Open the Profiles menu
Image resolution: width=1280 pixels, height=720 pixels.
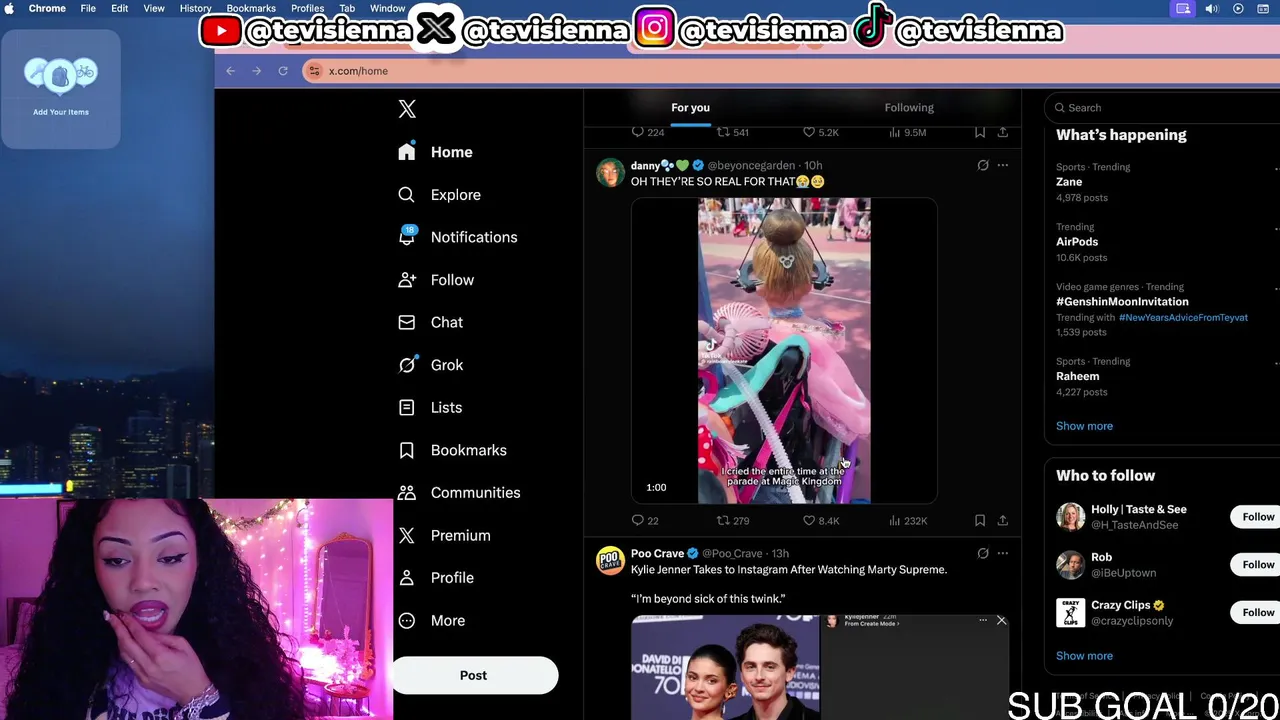pyautogui.click(x=307, y=8)
